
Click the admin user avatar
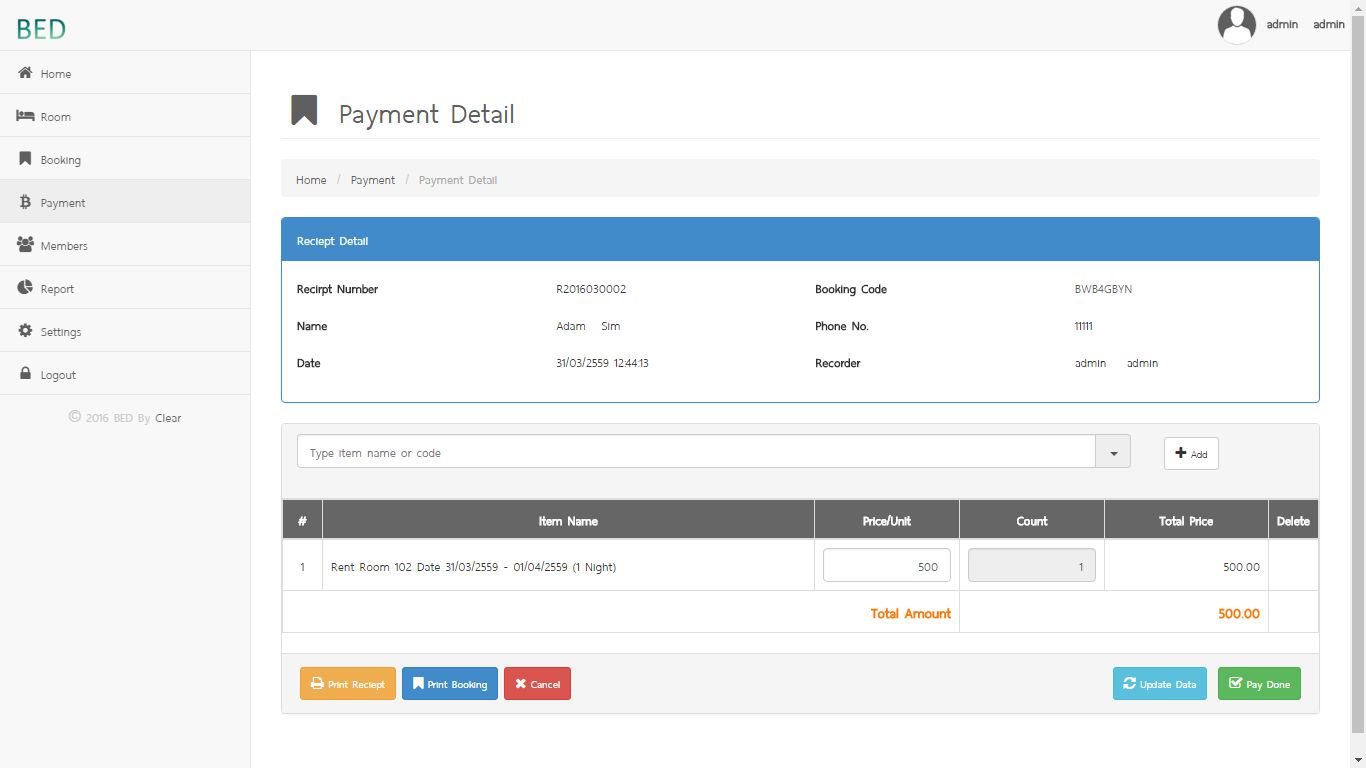click(1236, 25)
